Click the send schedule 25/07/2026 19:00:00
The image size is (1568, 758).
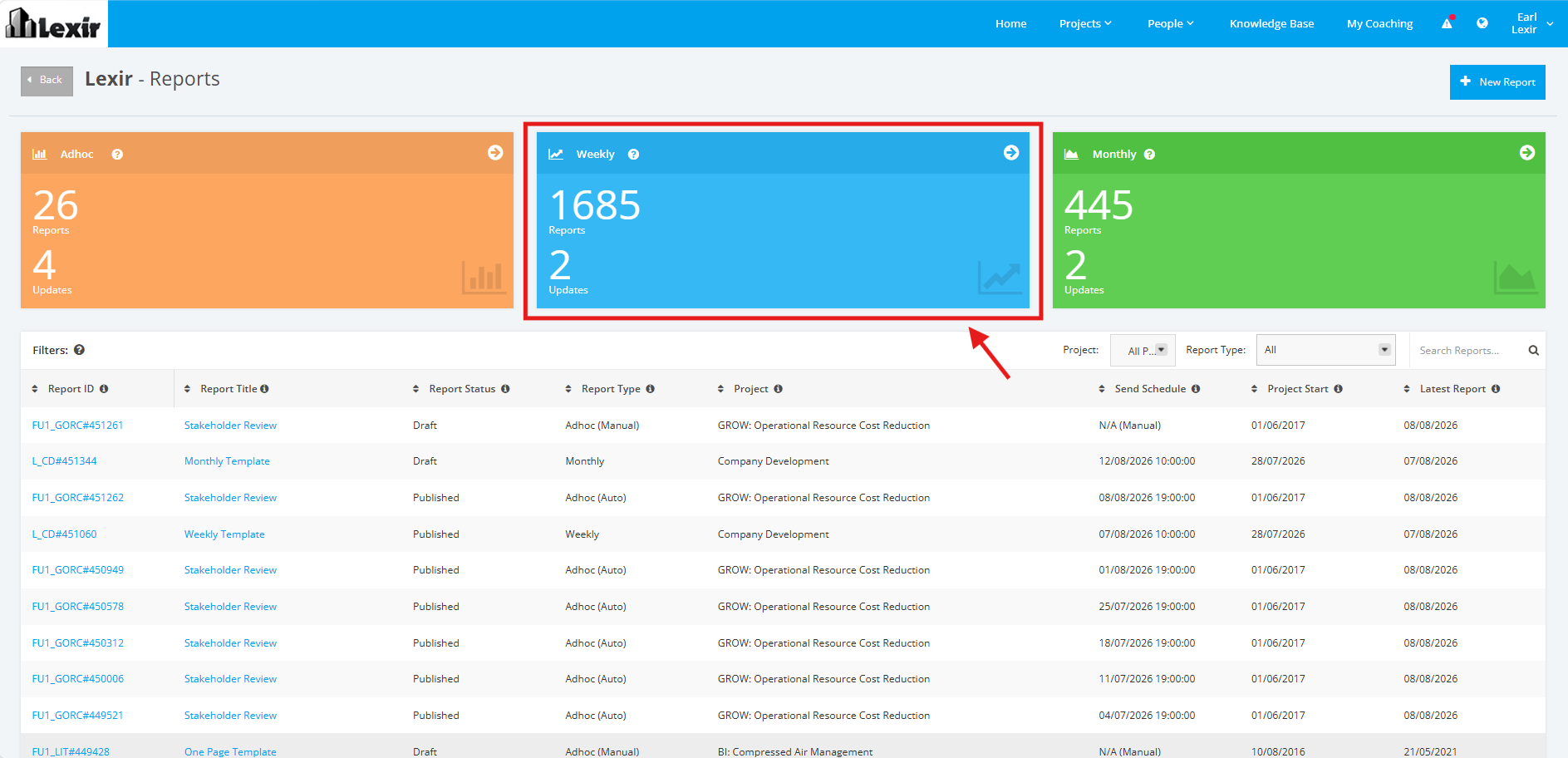(1147, 607)
